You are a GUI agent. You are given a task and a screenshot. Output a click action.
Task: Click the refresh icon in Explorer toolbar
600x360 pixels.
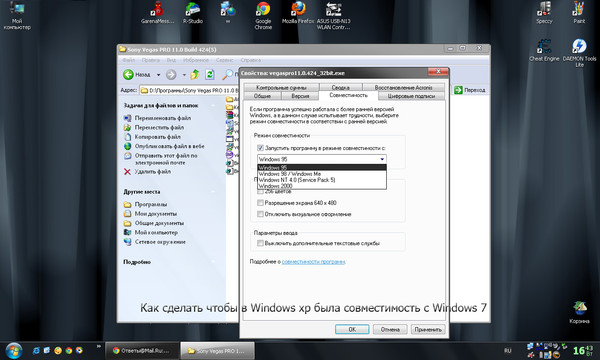(210, 74)
